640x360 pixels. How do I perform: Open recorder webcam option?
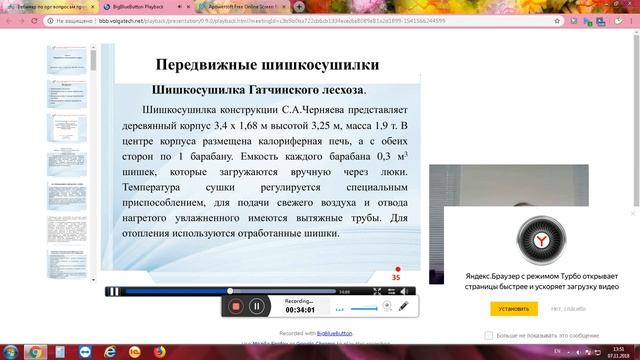[387, 306]
